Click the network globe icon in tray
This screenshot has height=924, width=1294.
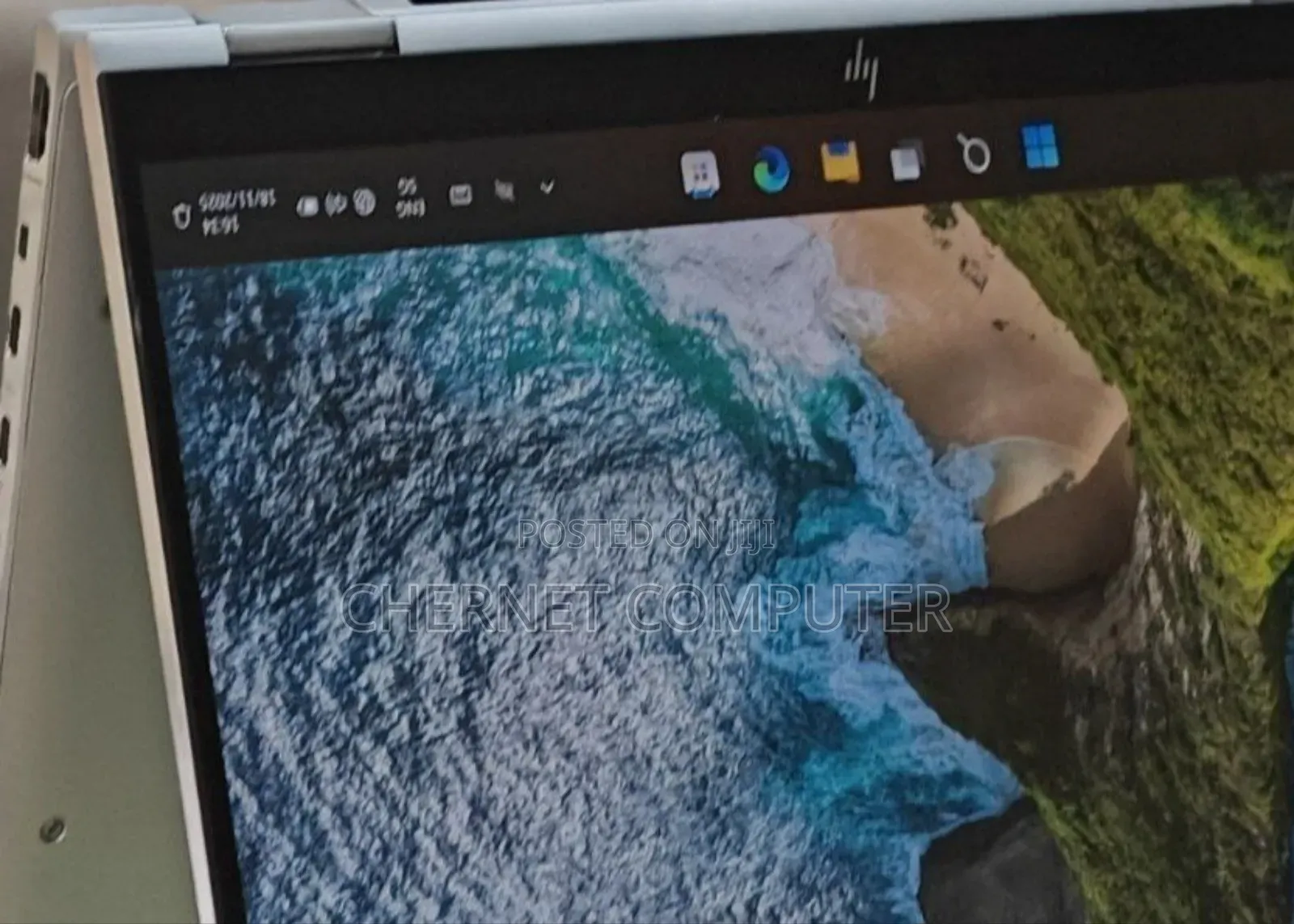click(x=365, y=202)
